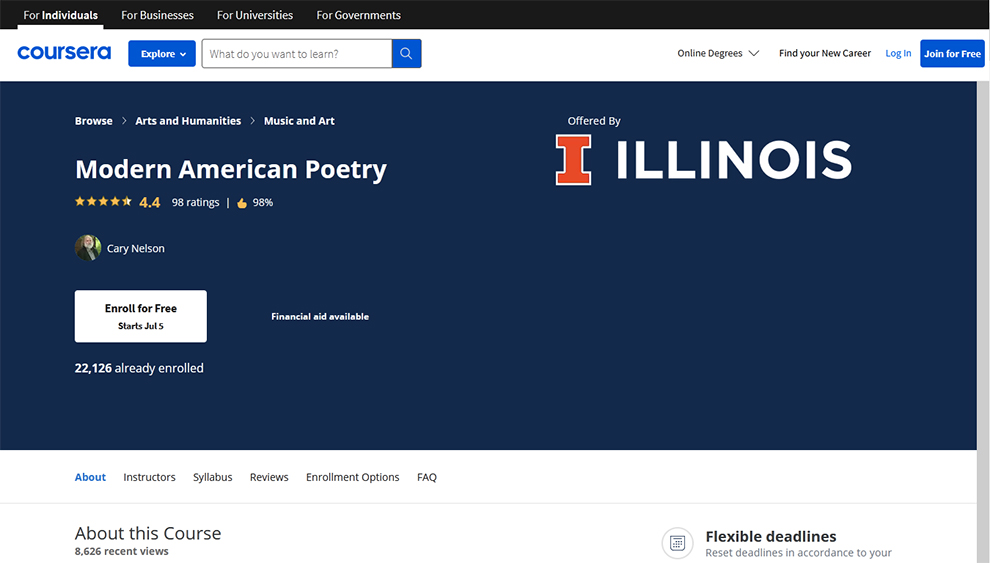Open the Explore dropdown
The image size is (990, 563).
pos(162,54)
